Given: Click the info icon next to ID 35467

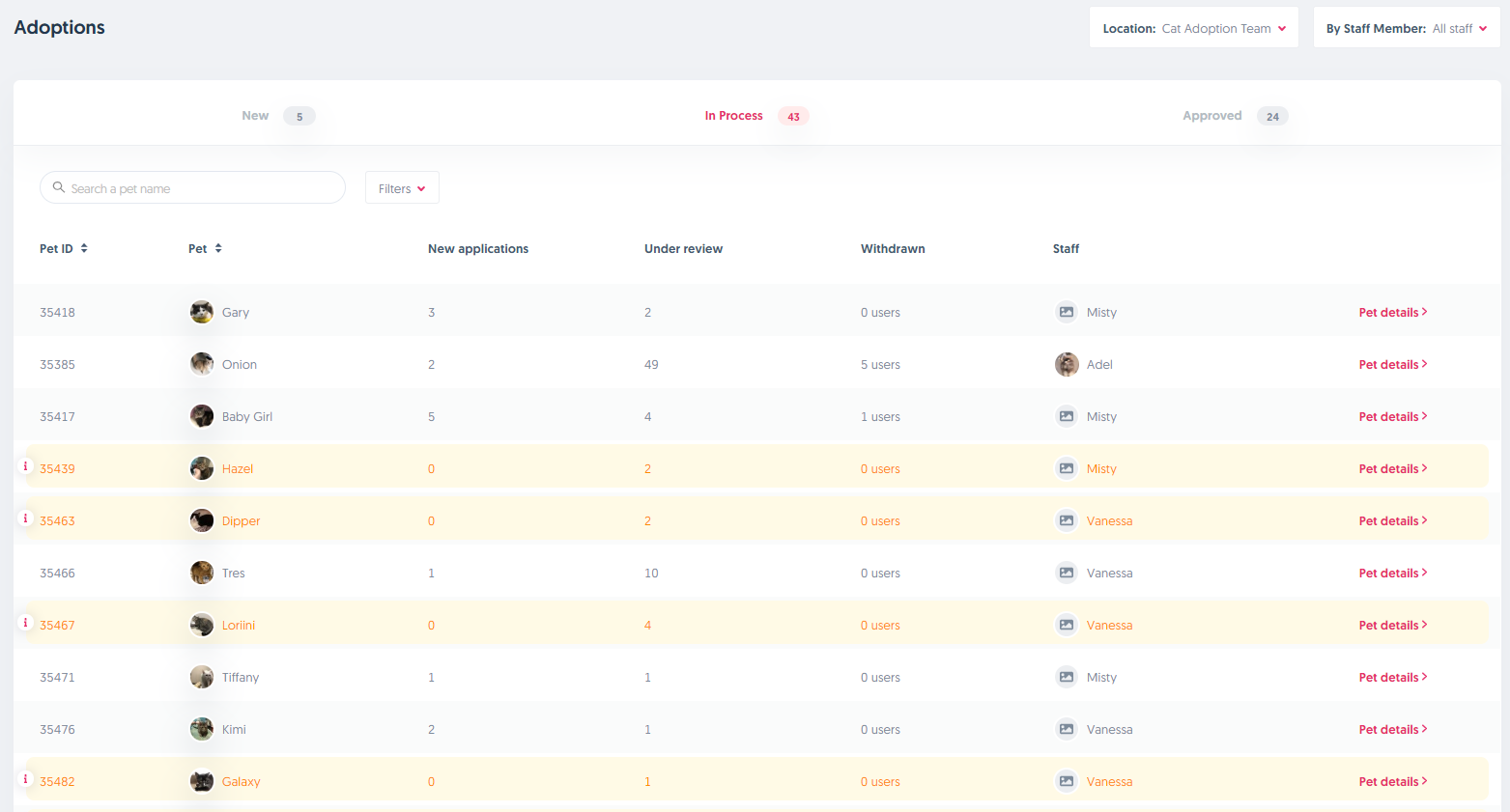Looking at the screenshot, I should tap(26, 623).
